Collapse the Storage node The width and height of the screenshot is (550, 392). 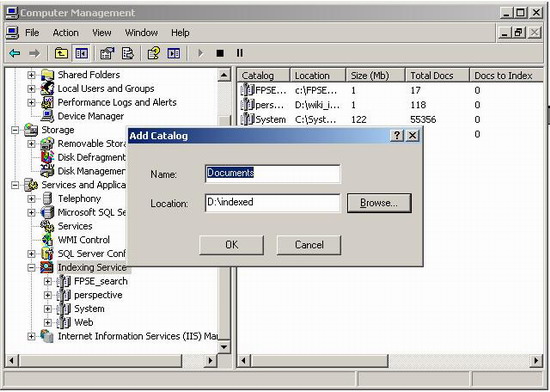15,130
